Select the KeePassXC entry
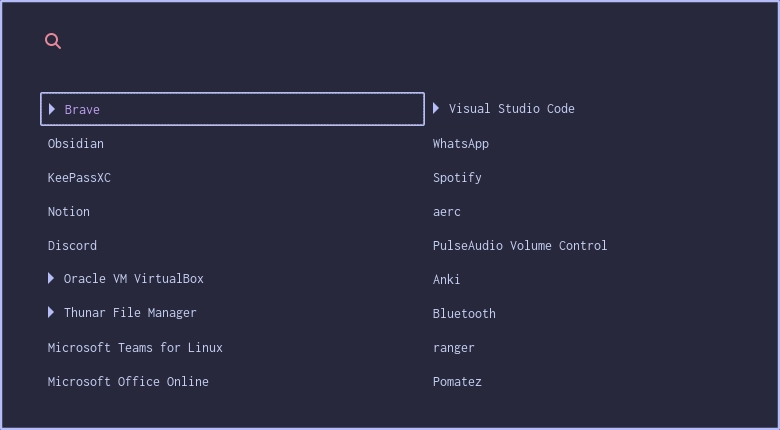Screen dimensions: 780x430 tap(79, 178)
